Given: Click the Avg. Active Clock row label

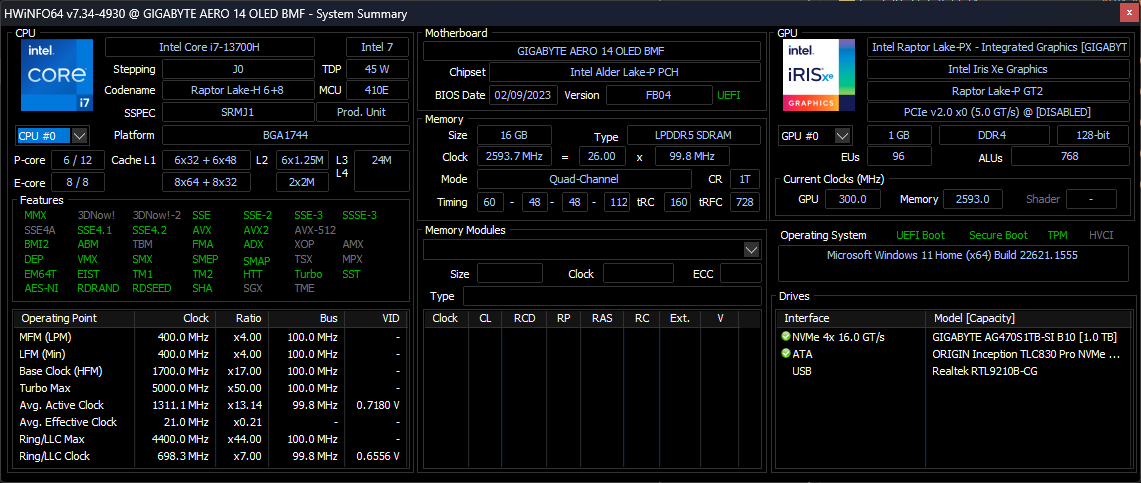Looking at the screenshot, I should [x=61, y=405].
